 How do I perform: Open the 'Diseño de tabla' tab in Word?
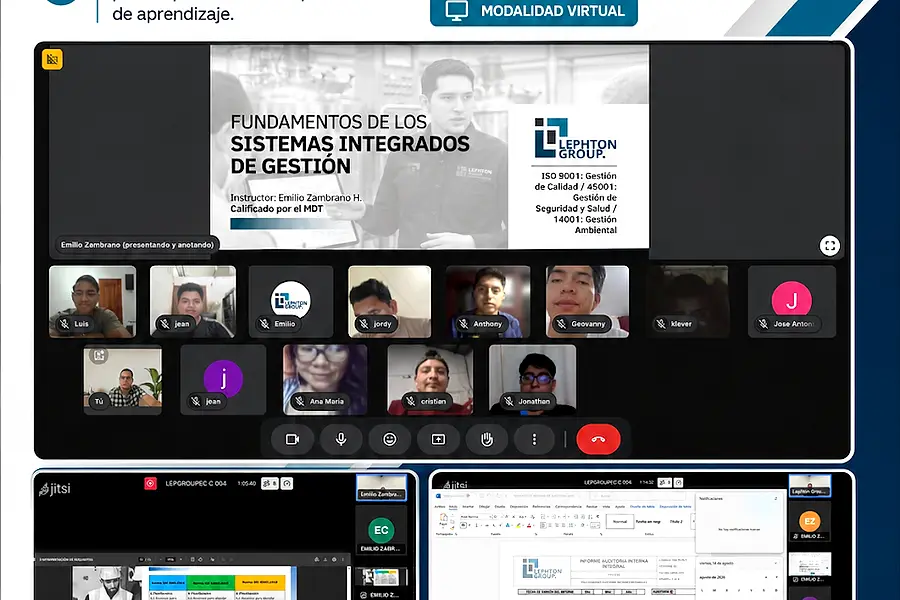tap(642, 506)
